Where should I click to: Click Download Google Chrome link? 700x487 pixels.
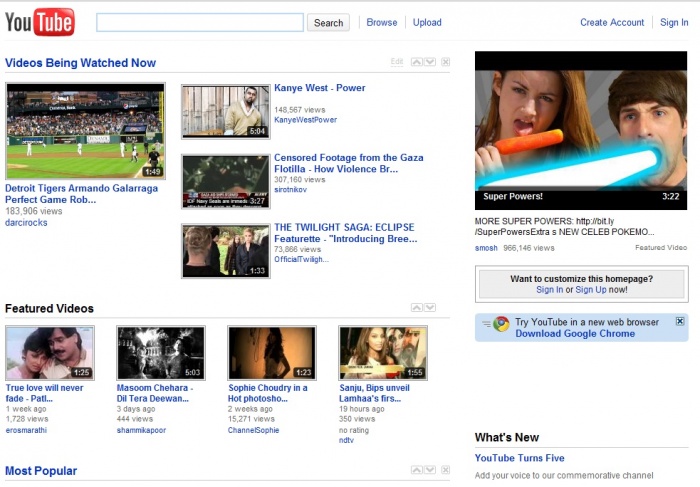click(x=575, y=333)
